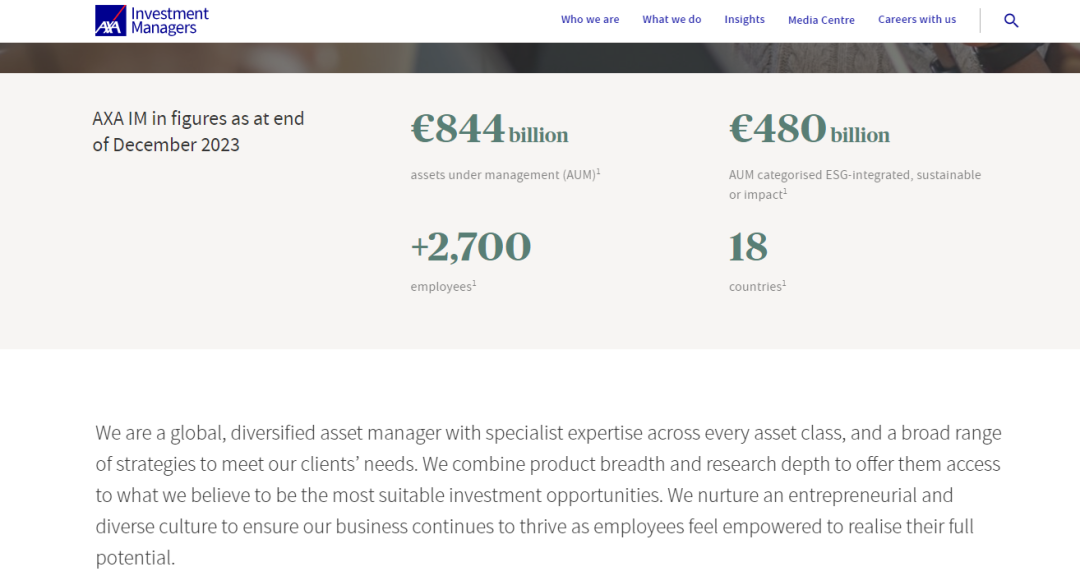Go to Media Centre
Screen dimensions: 1080x576
pyautogui.click(x=821, y=20)
